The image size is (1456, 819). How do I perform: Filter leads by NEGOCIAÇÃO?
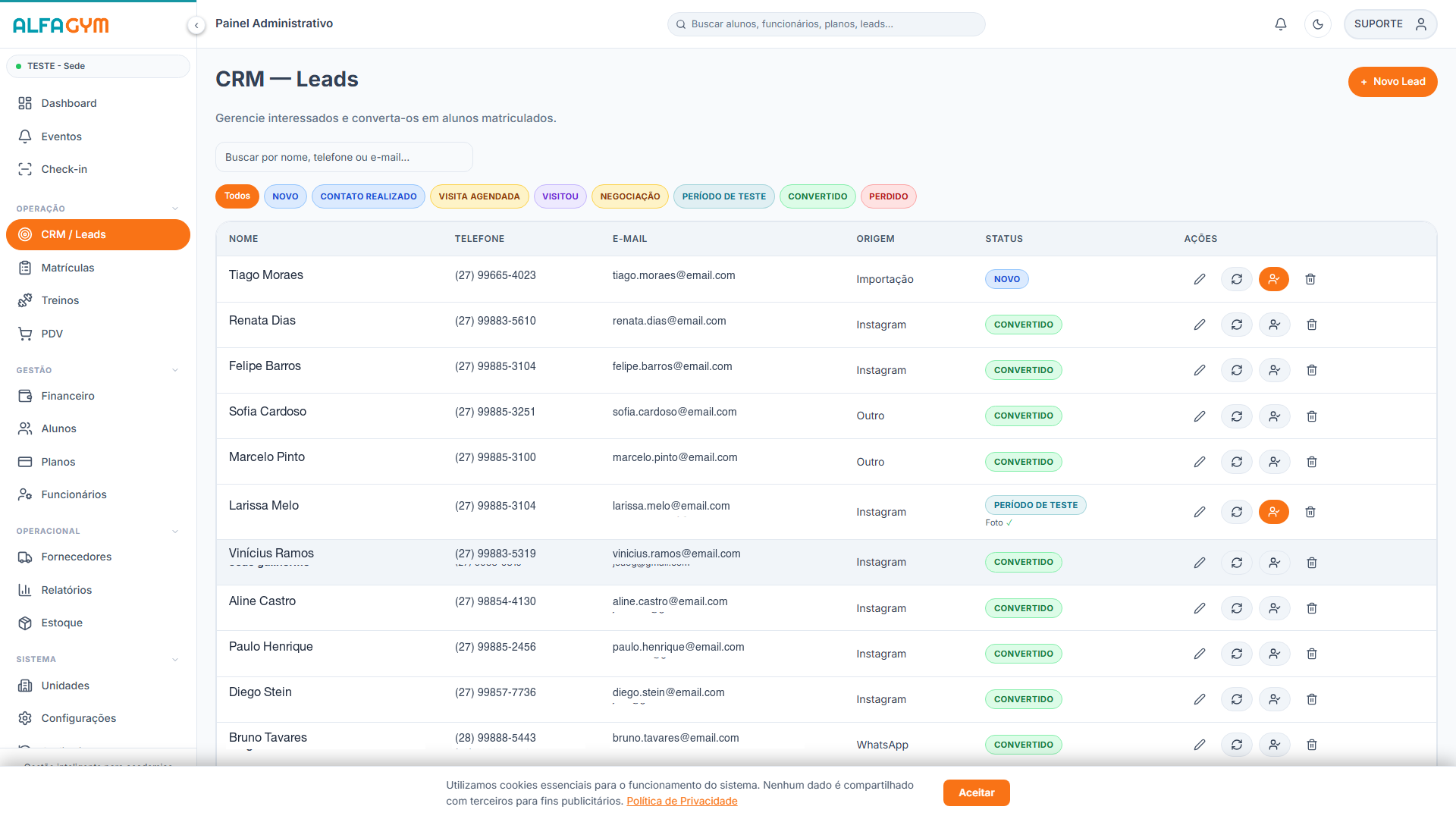pyautogui.click(x=630, y=196)
